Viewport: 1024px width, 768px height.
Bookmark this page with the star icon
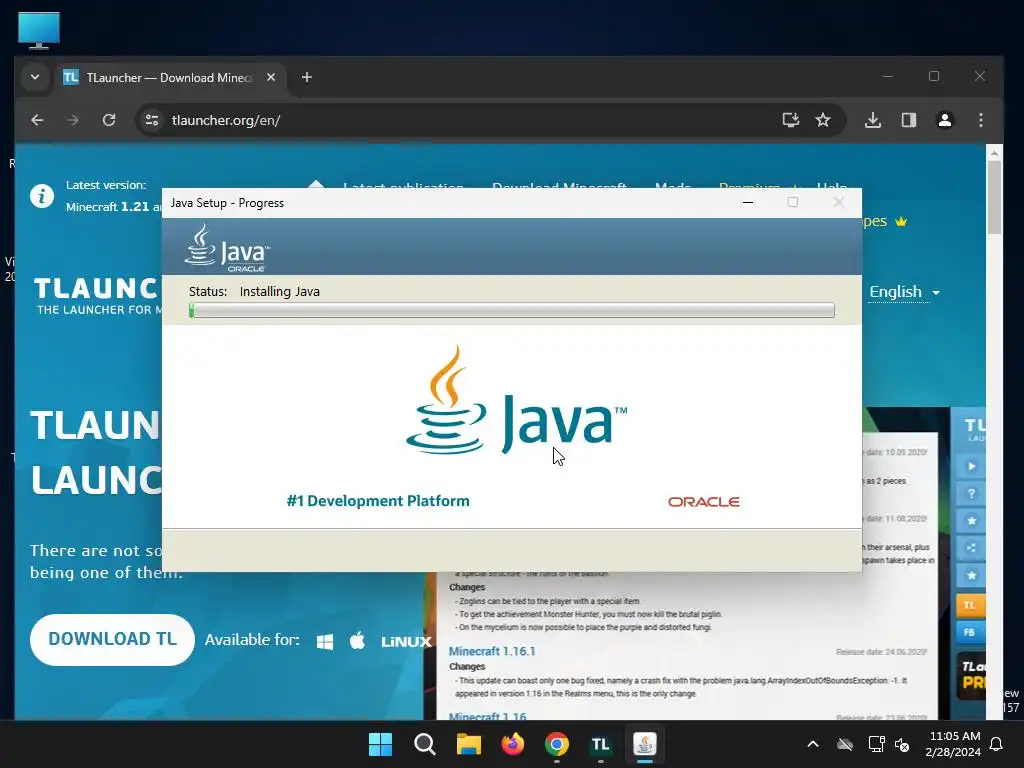[x=823, y=120]
